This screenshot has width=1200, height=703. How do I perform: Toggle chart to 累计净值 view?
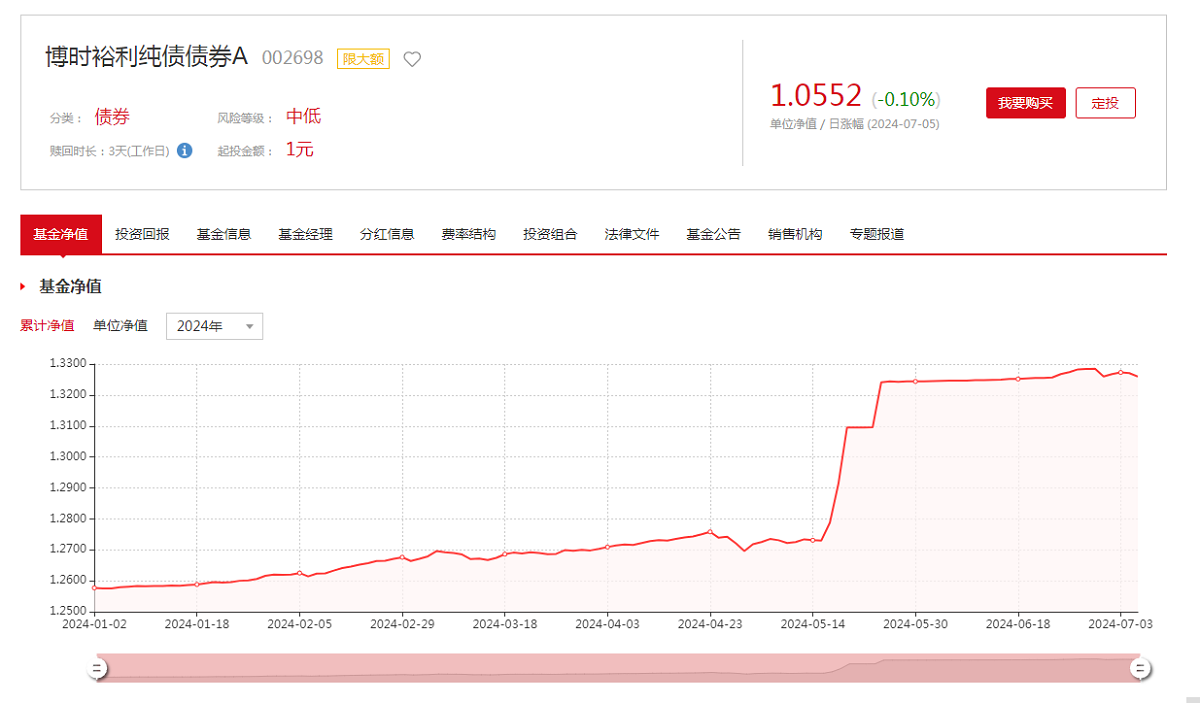pyautogui.click(x=47, y=326)
